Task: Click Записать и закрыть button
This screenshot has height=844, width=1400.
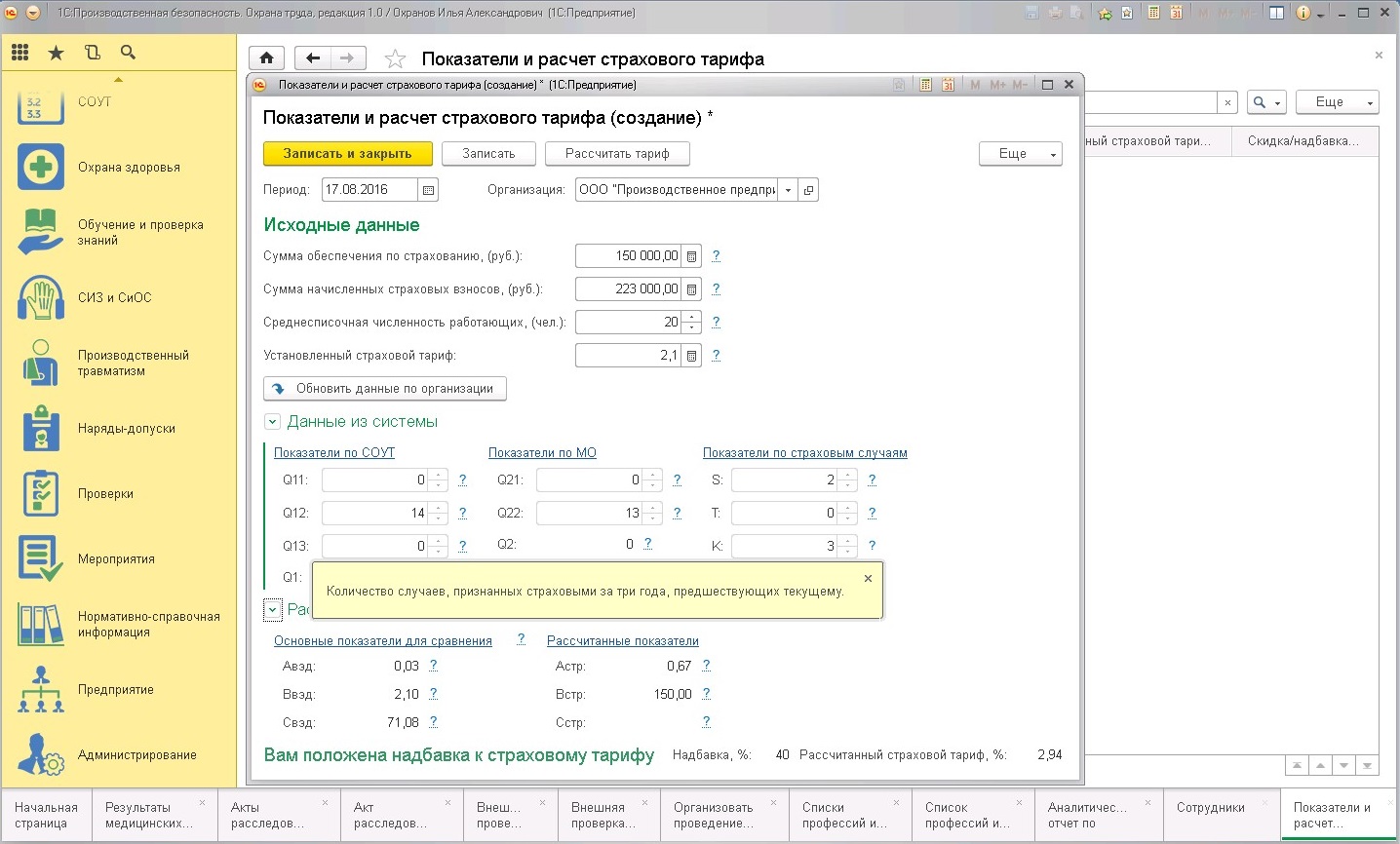Action: click(x=347, y=154)
